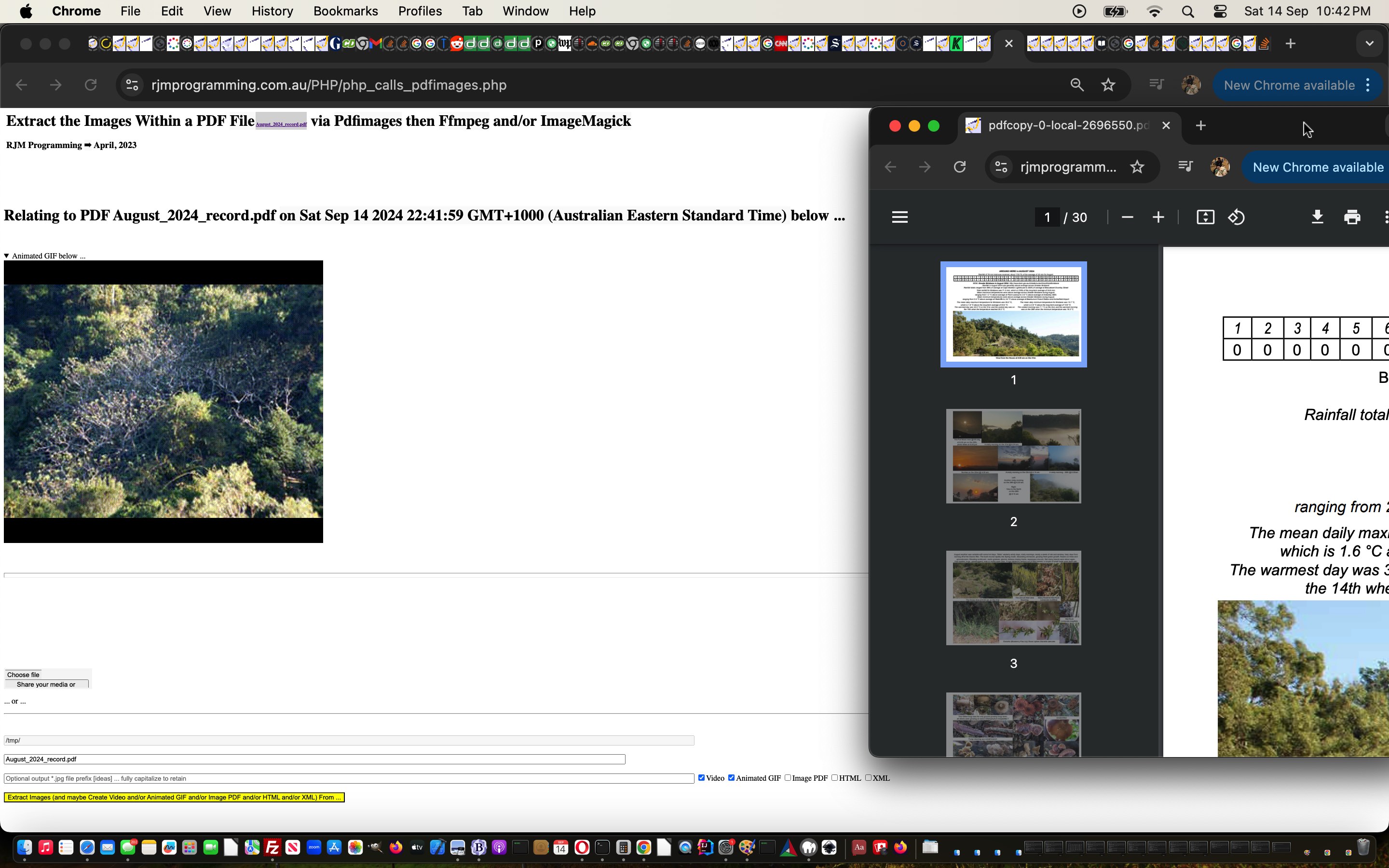This screenshot has height=868, width=1389.
Task: Open the PDF viewer sidebar menu icon
Action: pyautogui.click(x=899, y=217)
